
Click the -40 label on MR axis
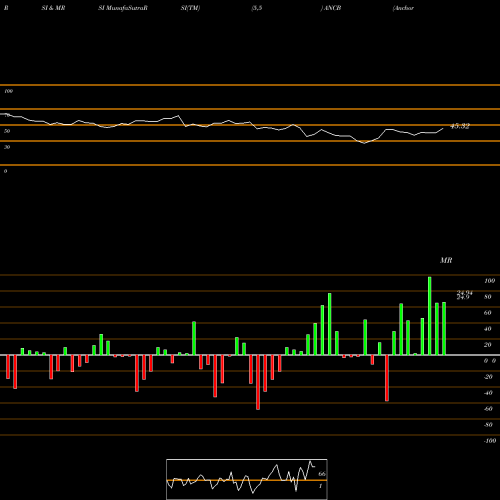tap(488, 393)
